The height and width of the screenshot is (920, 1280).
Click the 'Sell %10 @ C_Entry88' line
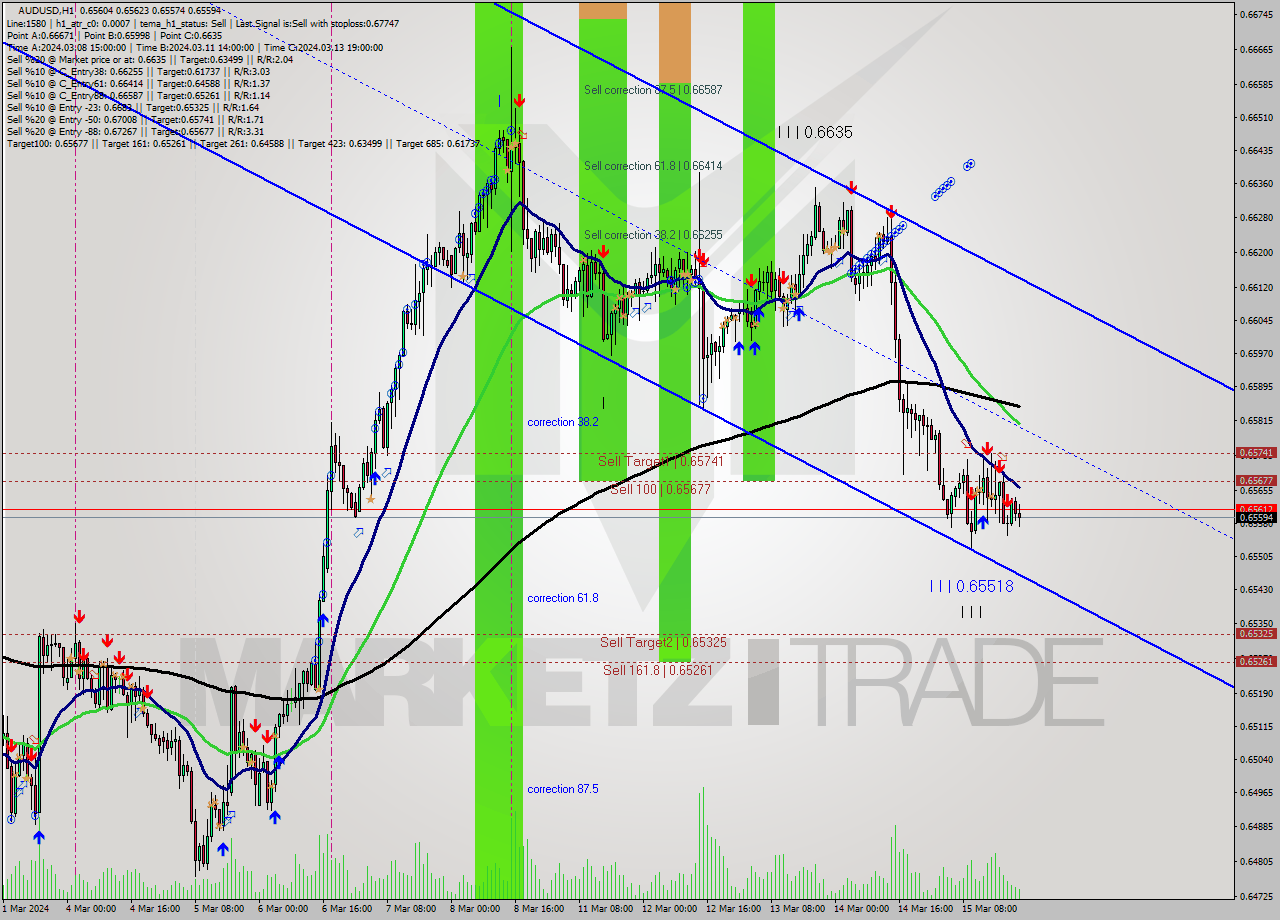(x=138, y=95)
